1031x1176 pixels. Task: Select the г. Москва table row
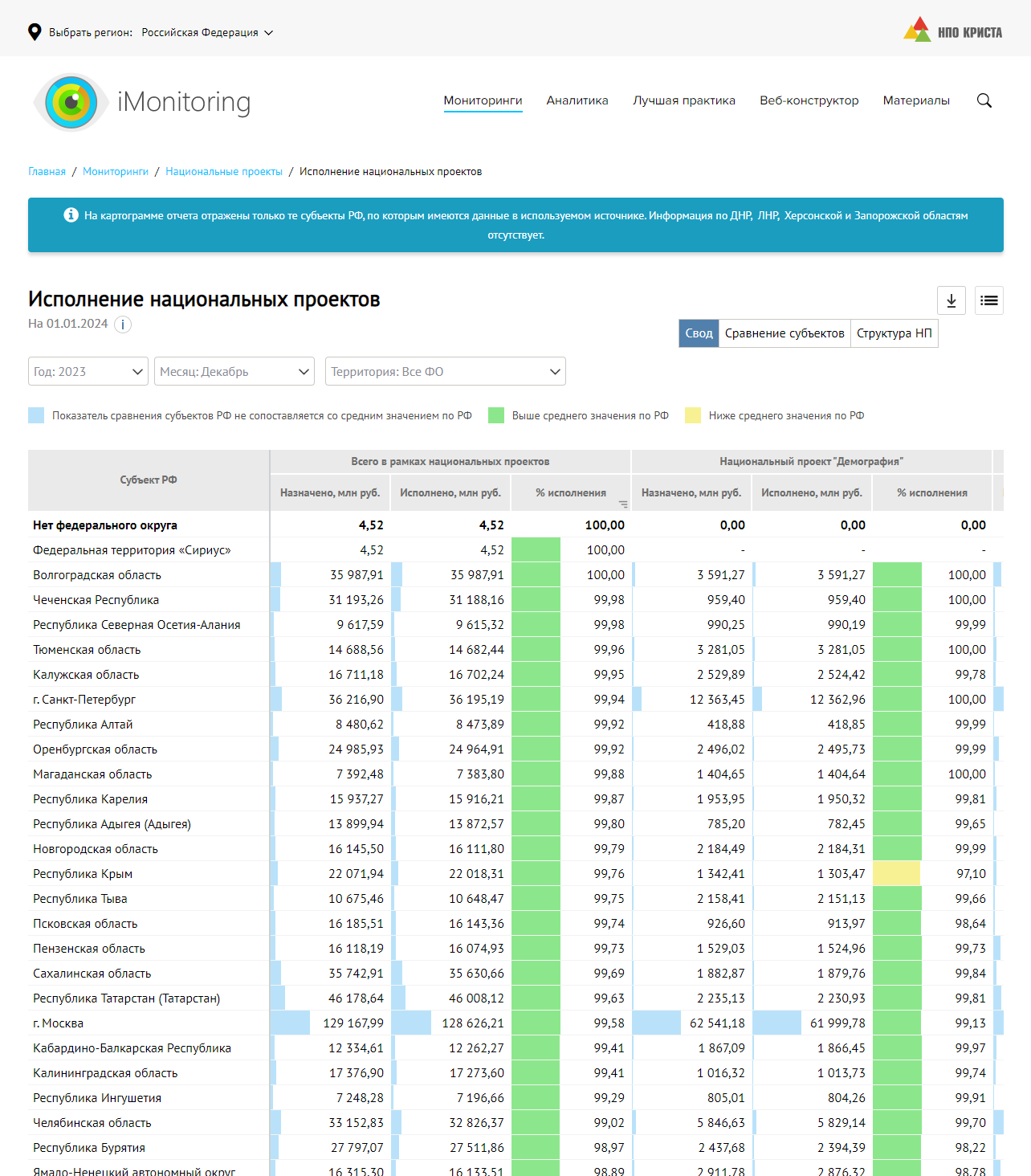point(58,1023)
